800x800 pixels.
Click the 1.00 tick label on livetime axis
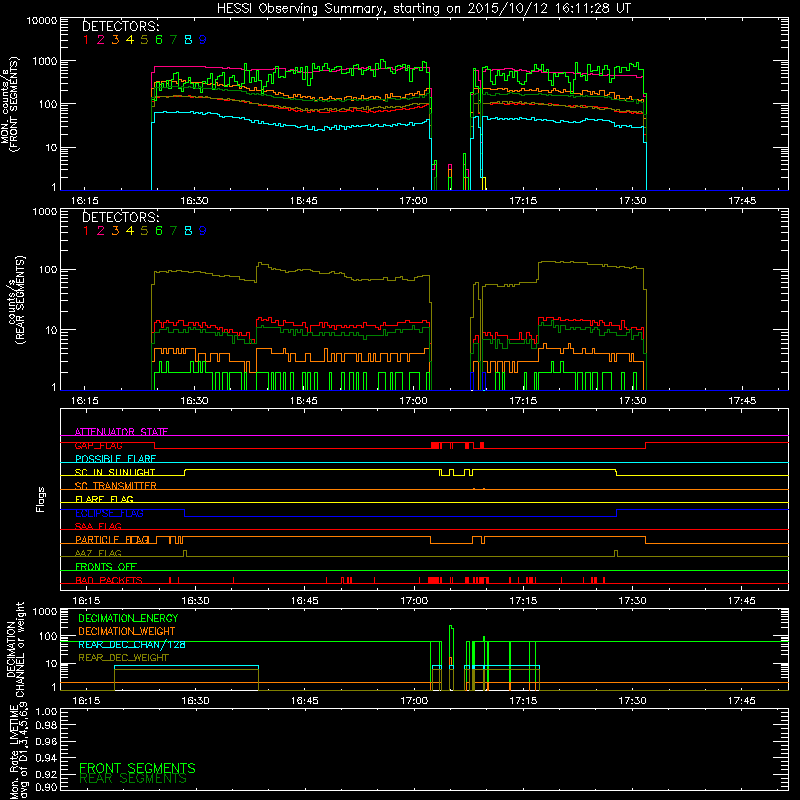pyautogui.click(x=47, y=711)
